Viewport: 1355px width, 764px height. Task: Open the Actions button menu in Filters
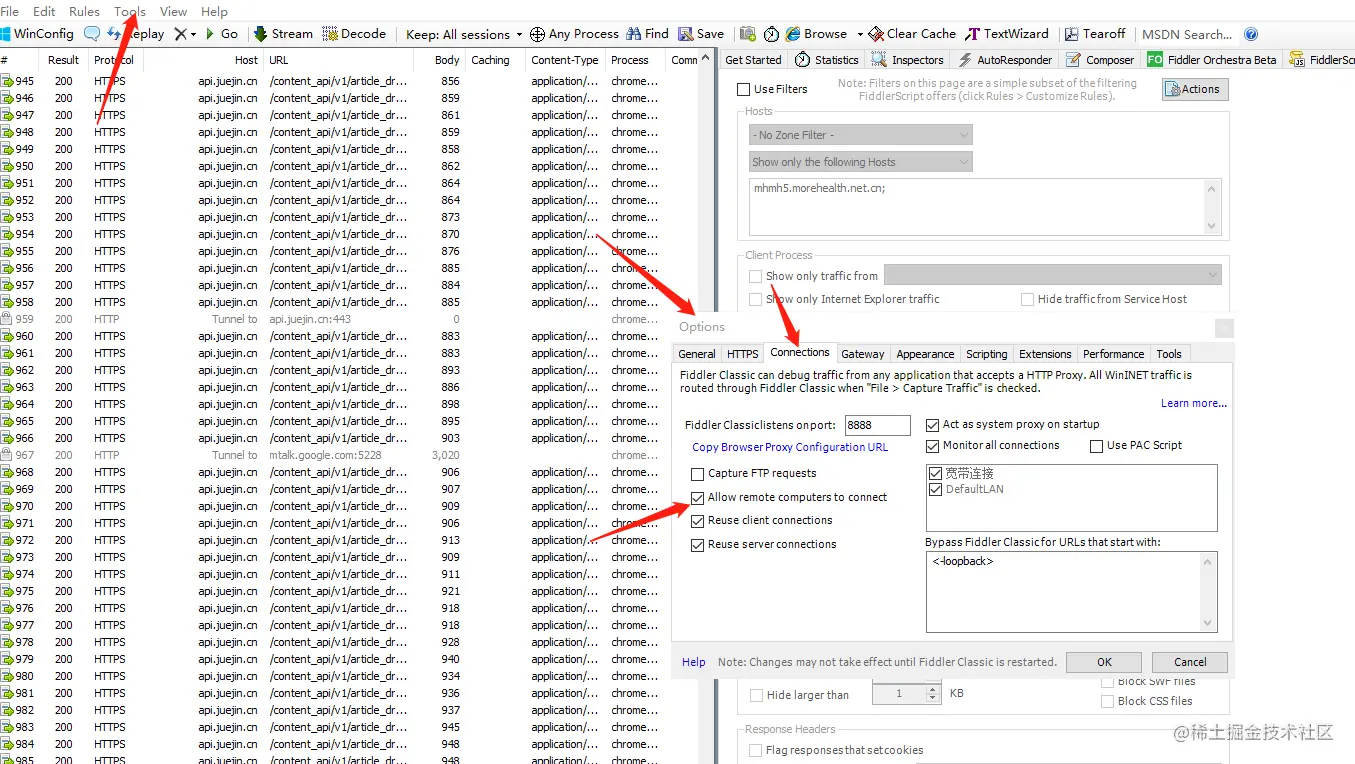click(x=1194, y=89)
